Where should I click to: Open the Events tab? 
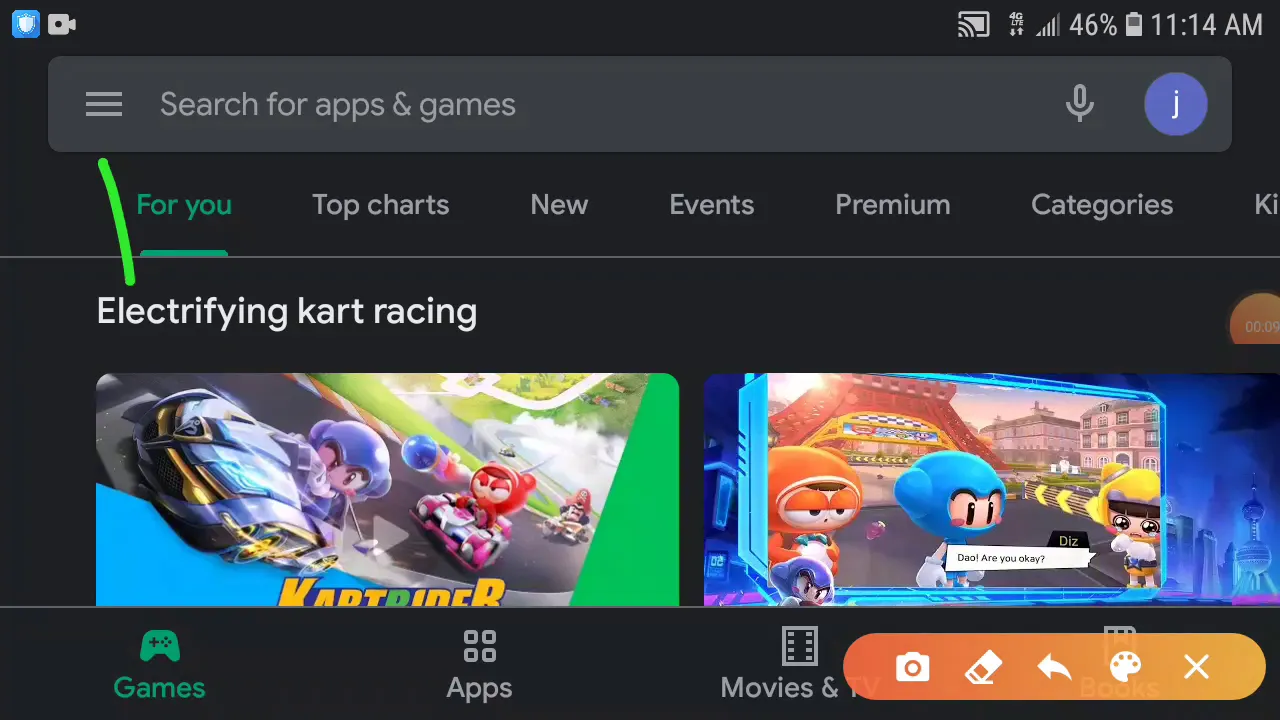pyautogui.click(x=711, y=205)
